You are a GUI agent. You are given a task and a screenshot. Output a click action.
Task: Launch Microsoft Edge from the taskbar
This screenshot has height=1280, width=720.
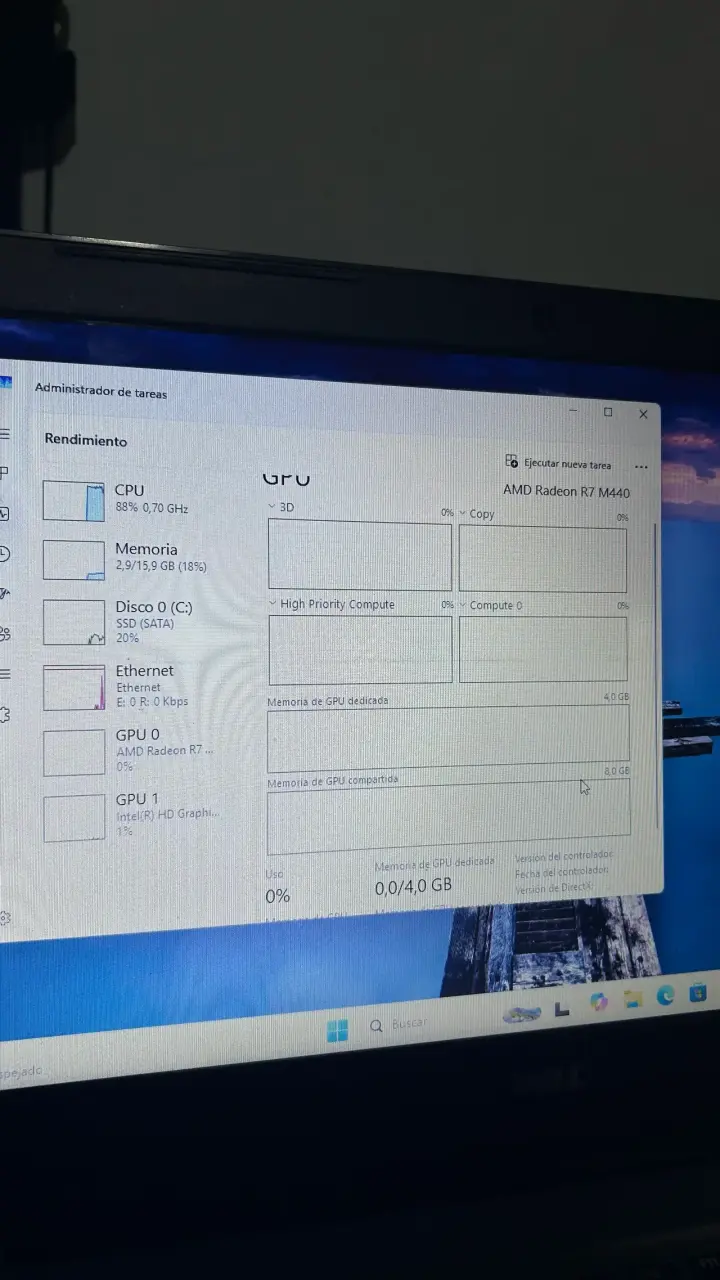click(665, 996)
